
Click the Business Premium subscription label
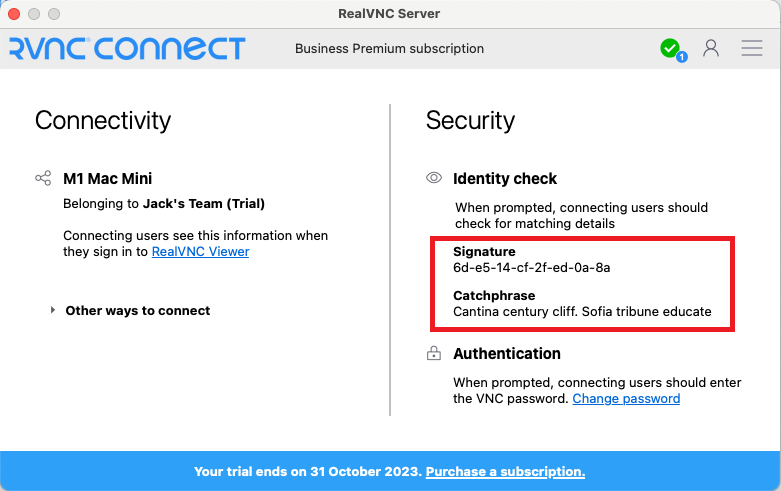[x=390, y=48]
